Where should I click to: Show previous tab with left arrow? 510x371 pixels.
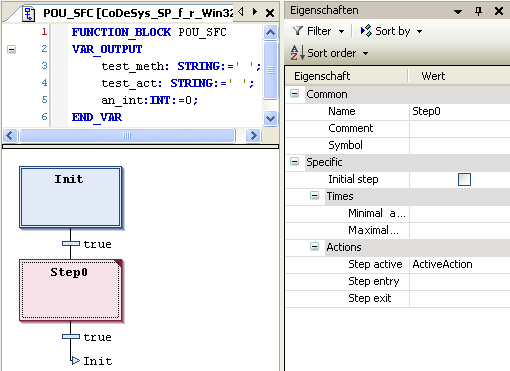tap(241, 12)
